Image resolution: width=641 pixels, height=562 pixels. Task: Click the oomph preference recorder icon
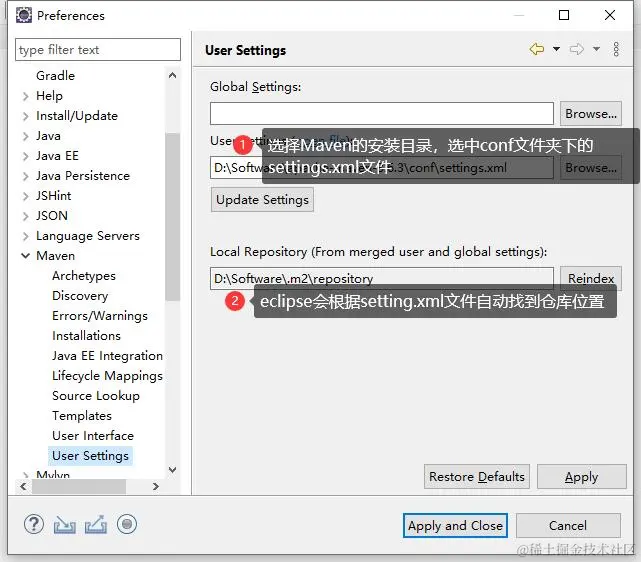pos(127,524)
